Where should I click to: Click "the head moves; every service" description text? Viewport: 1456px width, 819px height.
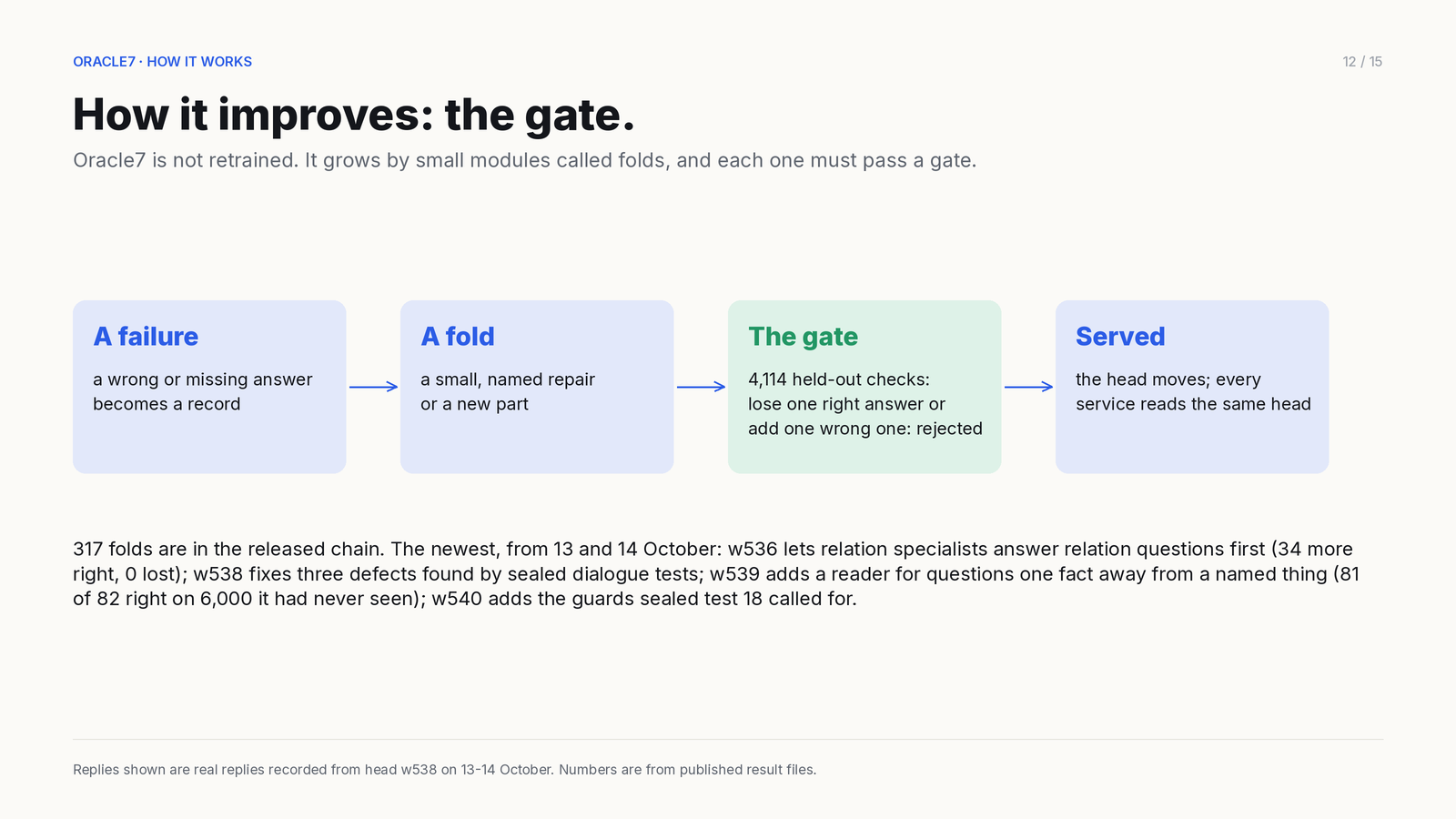click(1193, 391)
